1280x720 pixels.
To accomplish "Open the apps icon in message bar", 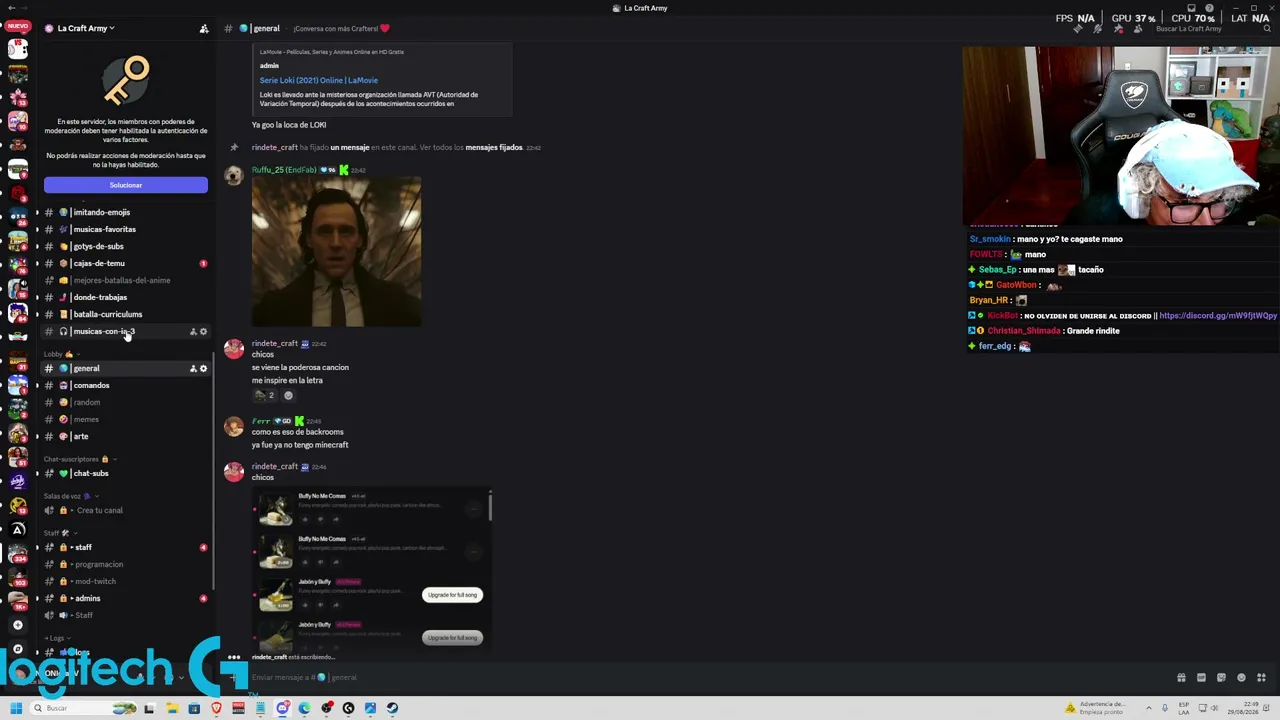I will [1261, 678].
